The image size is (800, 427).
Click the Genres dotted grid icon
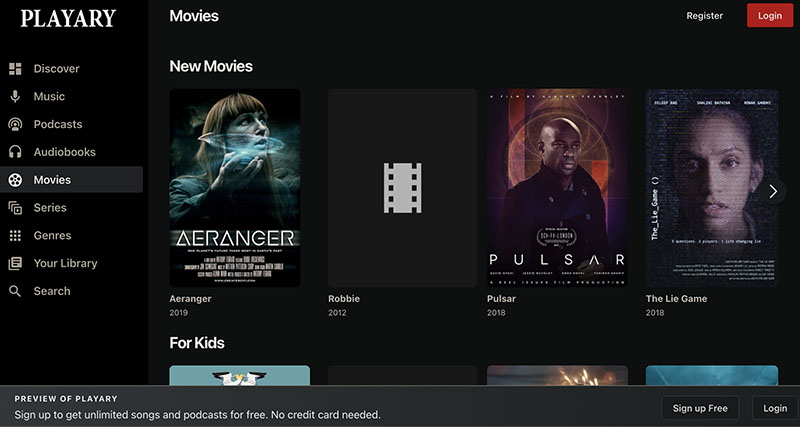[x=15, y=236]
